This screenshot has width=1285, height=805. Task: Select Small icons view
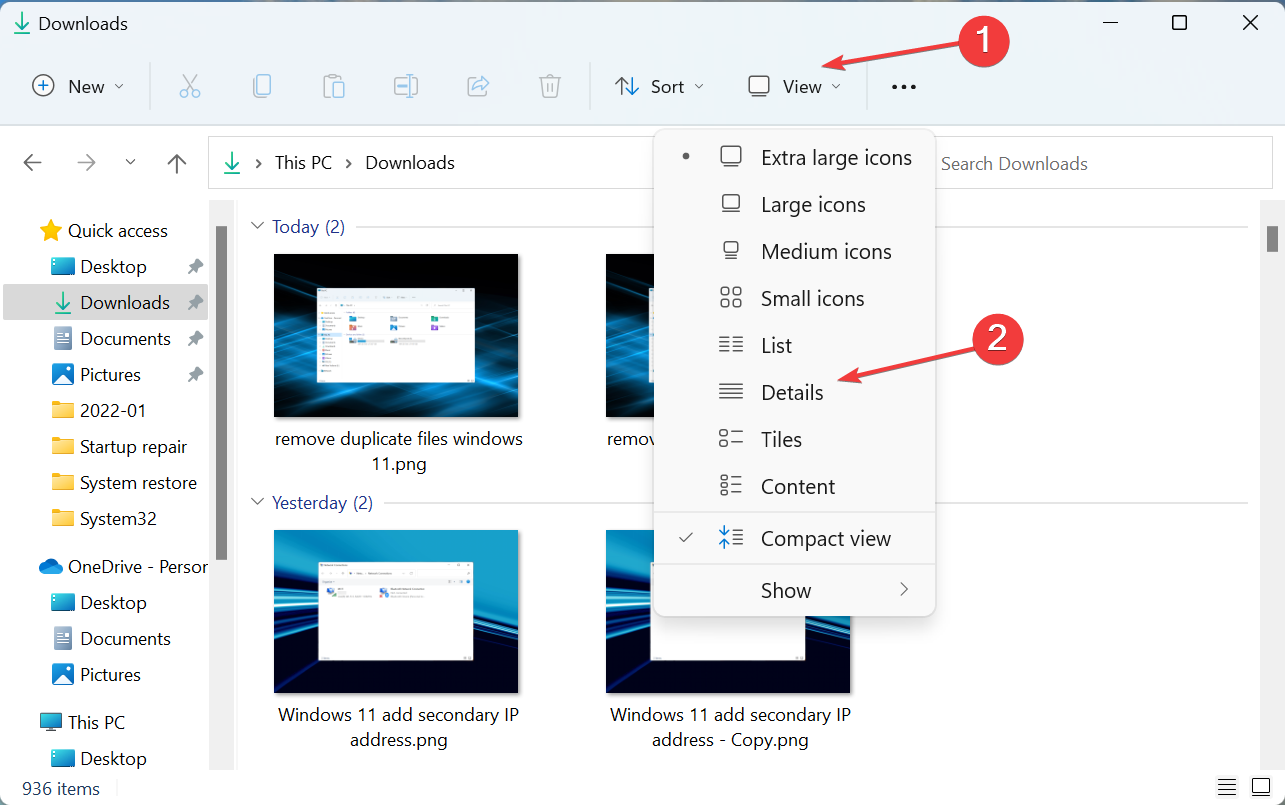tap(794, 298)
